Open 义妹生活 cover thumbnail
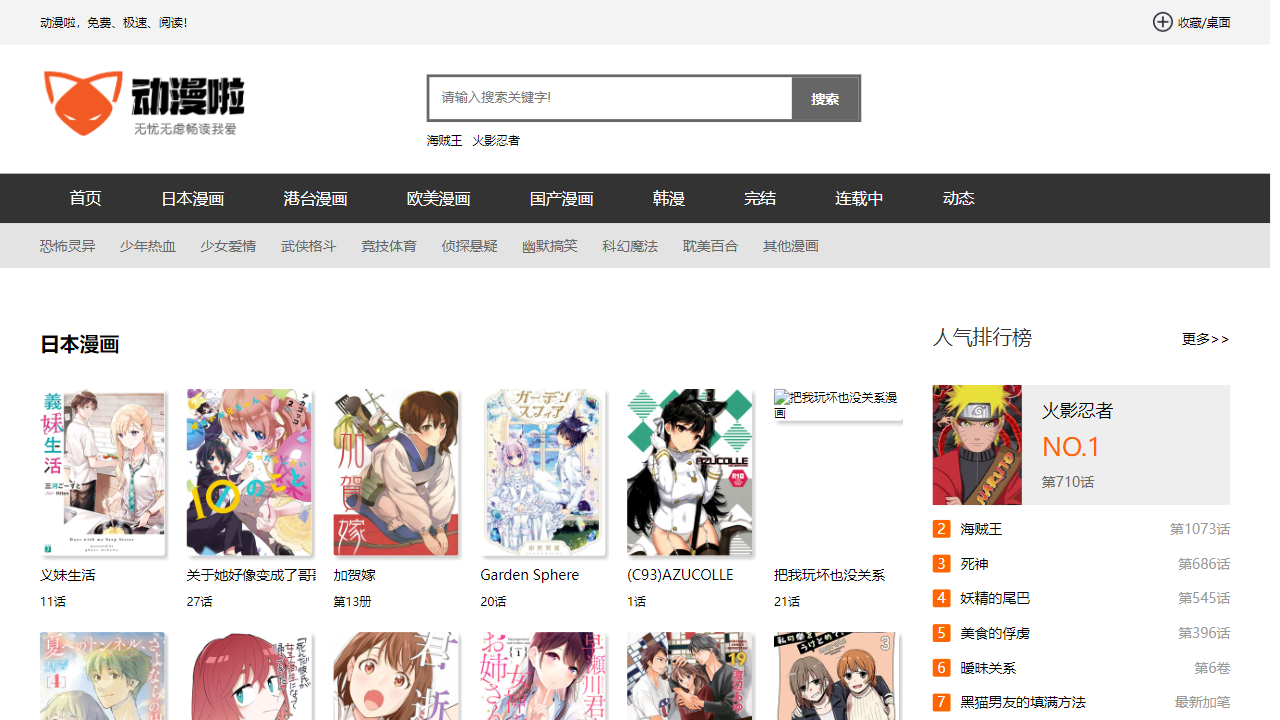Viewport: 1280px width, 720px height. click(x=102, y=472)
